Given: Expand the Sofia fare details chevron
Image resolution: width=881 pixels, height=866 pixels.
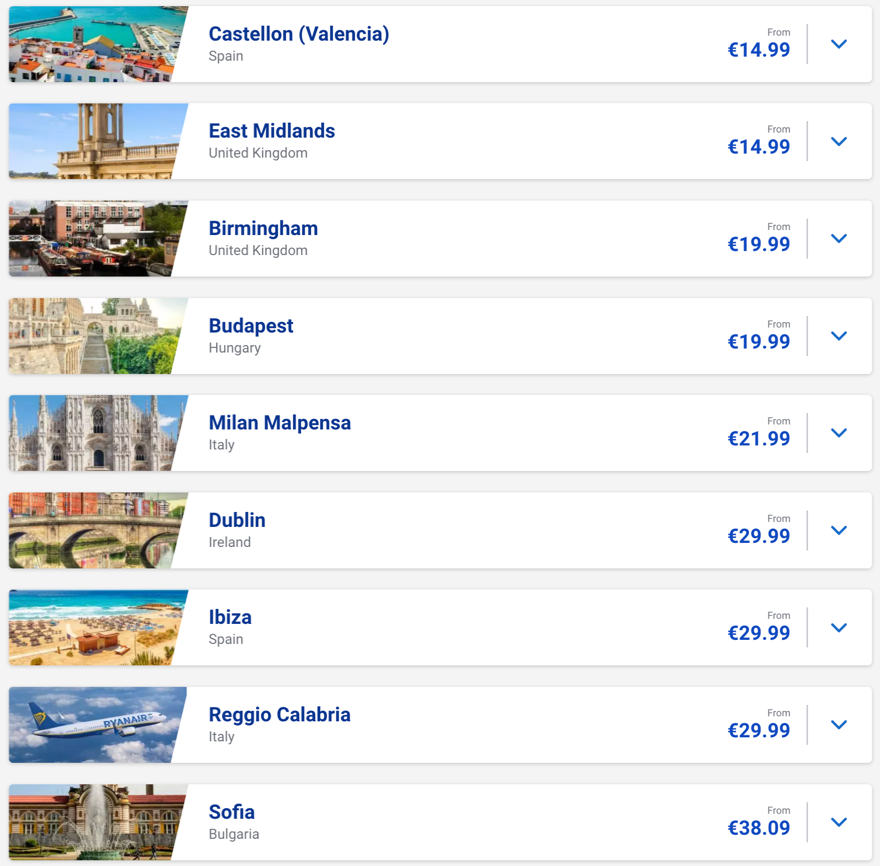Looking at the screenshot, I should coord(838,821).
